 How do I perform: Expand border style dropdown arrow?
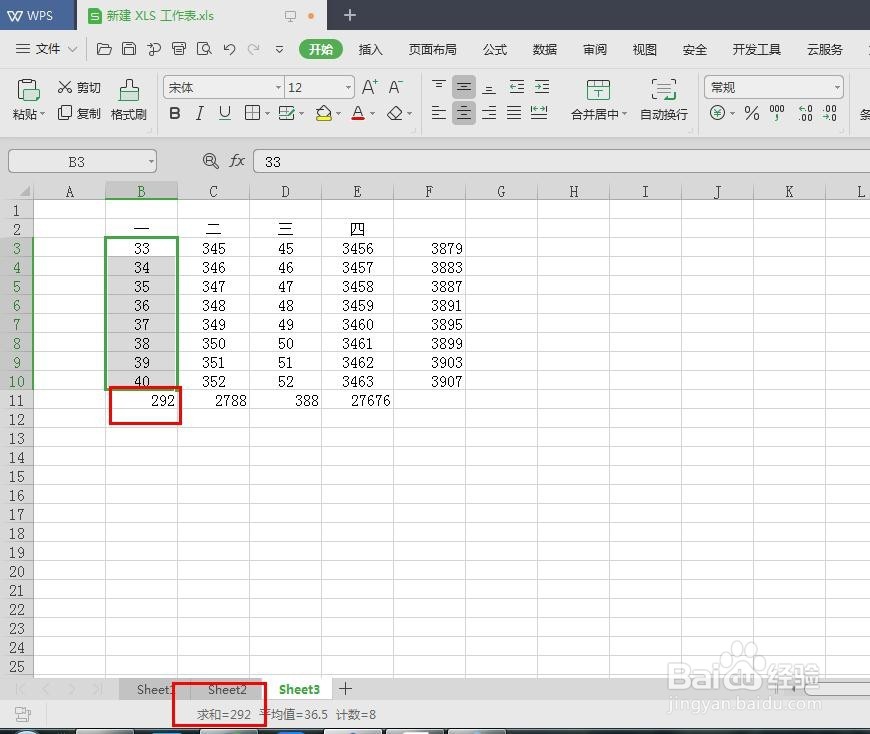tap(267, 114)
